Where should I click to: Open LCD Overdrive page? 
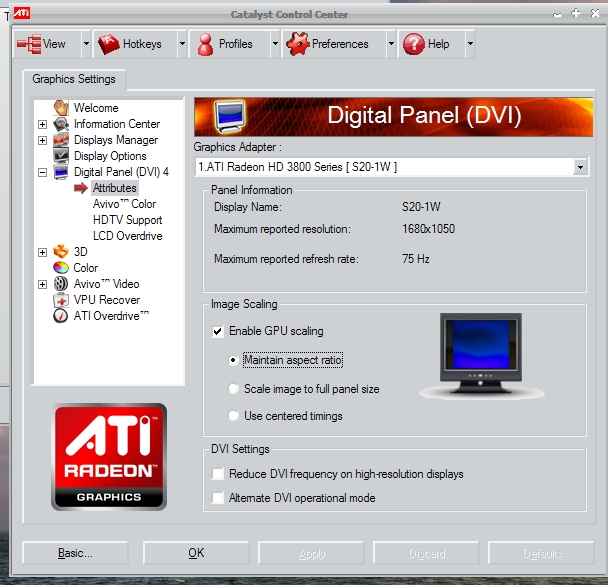(128, 236)
